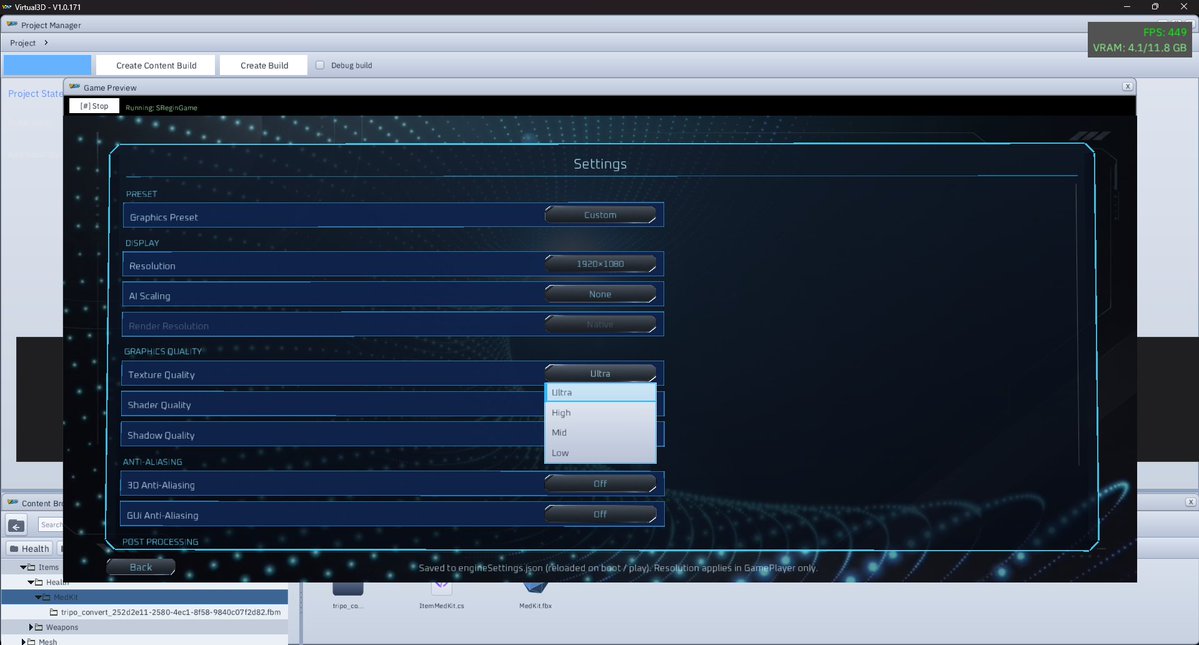This screenshot has width=1199, height=645.
Task: Choose Ultra in the Texture Quality list
Action: 600,392
